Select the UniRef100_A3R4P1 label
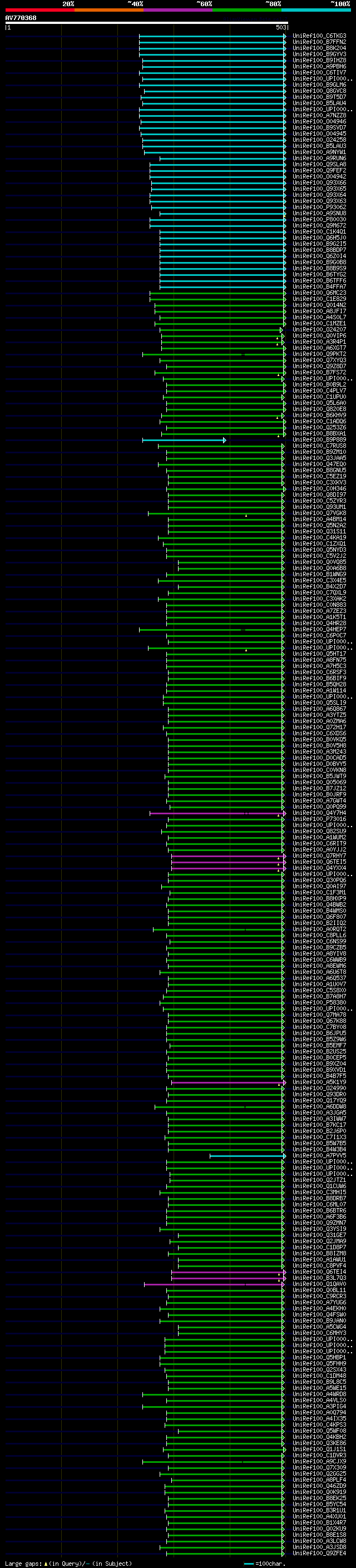Screen dimensions: 356x1568 pyautogui.click(x=319, y=342)
